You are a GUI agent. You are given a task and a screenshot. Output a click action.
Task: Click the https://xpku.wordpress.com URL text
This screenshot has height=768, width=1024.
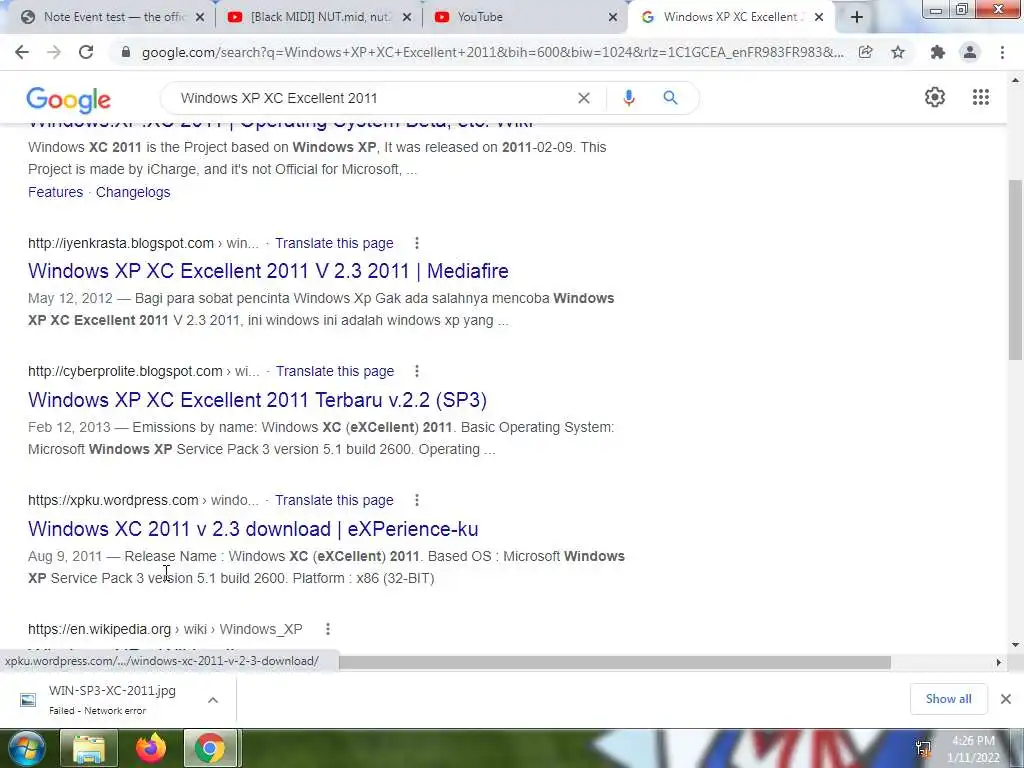coord(113,500)
